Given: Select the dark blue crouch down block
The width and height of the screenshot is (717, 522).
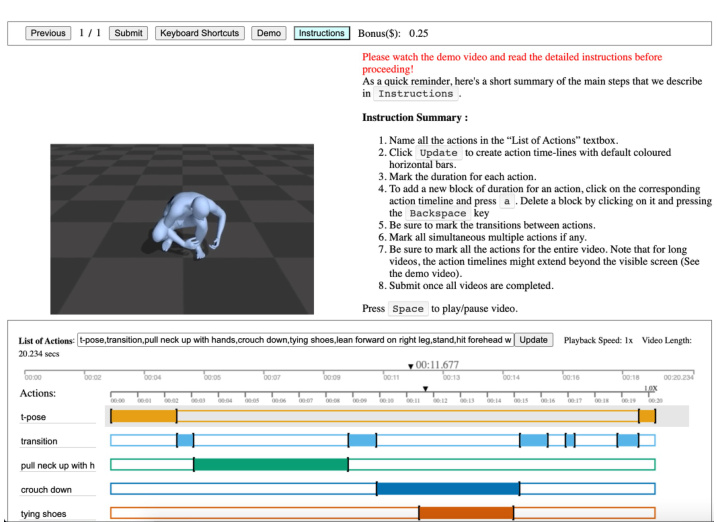Looking at the screenshot, I should click(447, 489).
